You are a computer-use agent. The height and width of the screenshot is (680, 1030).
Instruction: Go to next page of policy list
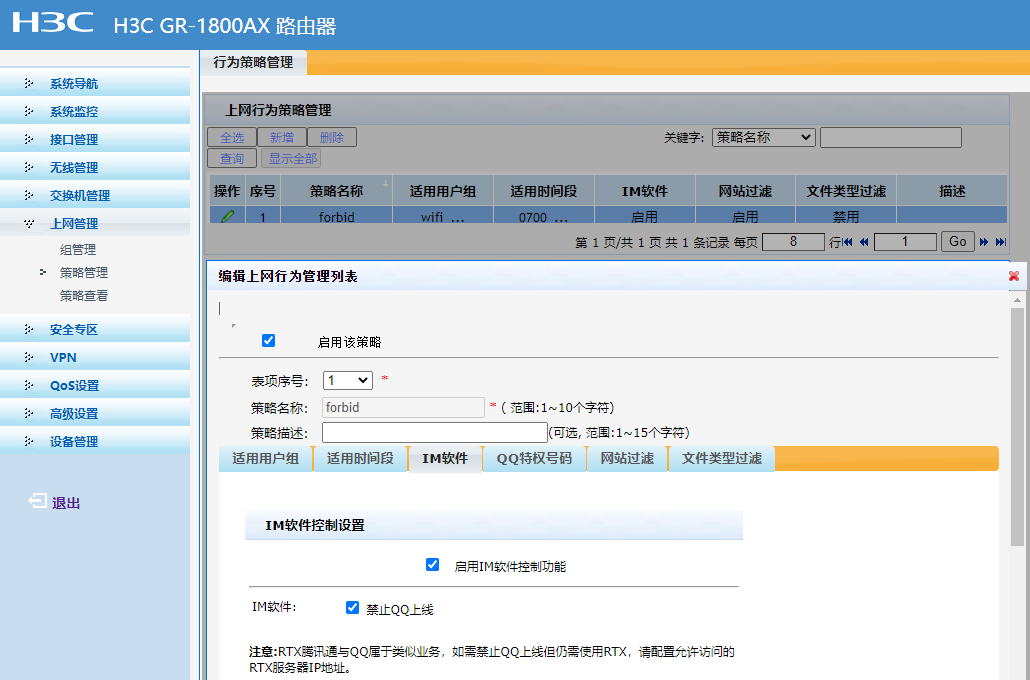click(x=984, y=242)
